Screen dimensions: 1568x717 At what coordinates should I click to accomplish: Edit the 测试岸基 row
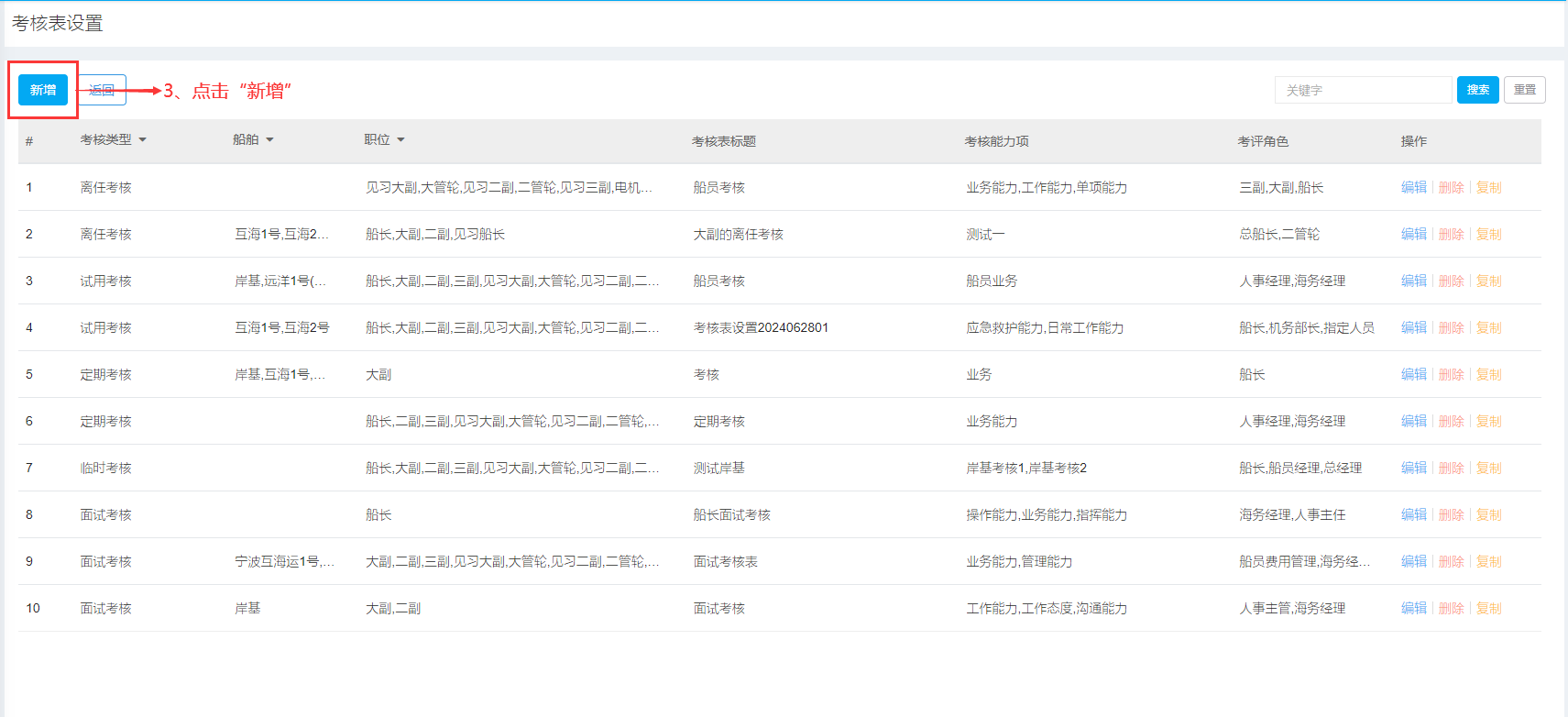coord(1413,468)
